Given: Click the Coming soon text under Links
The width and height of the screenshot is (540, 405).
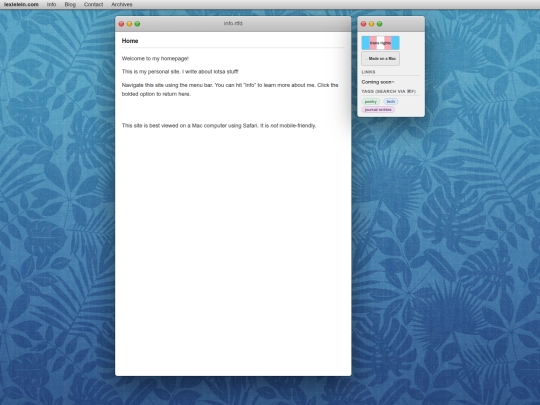Looking at the screenshot, I should tap(378, 82).
